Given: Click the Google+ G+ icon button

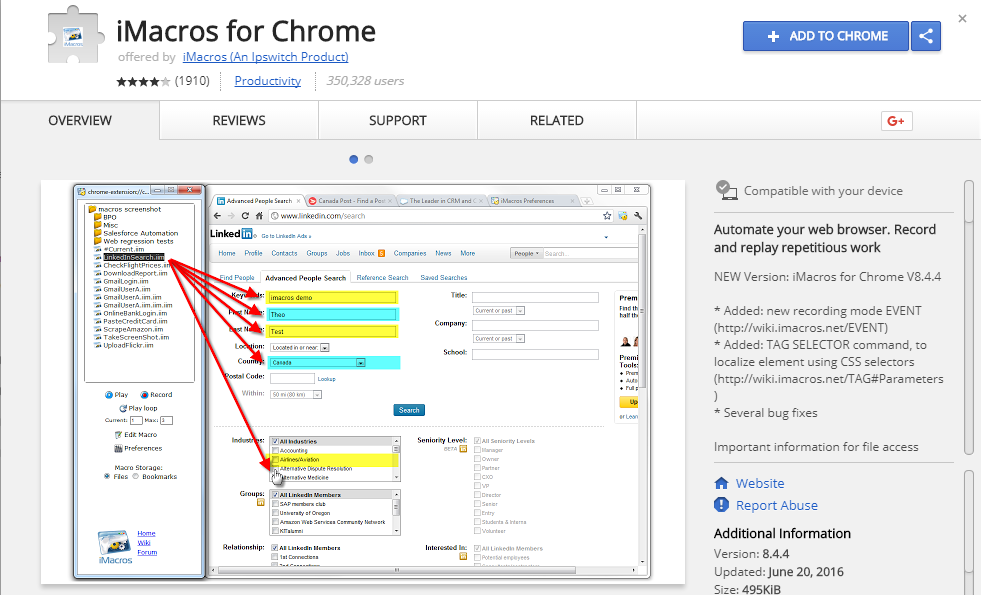Looking at the screenshot, I should click(897, 121).
